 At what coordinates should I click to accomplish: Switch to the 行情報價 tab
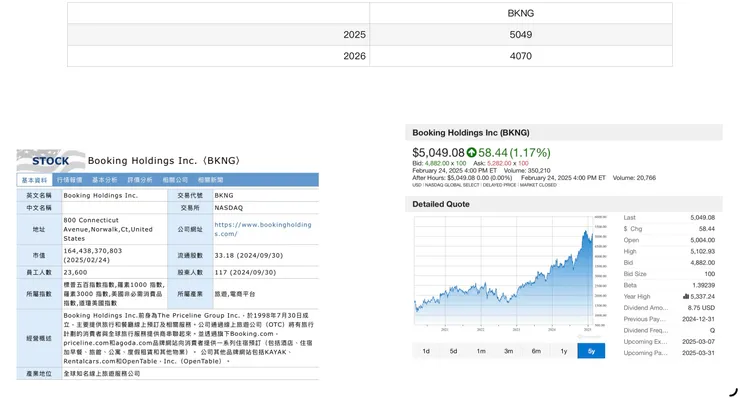point(70,180)
